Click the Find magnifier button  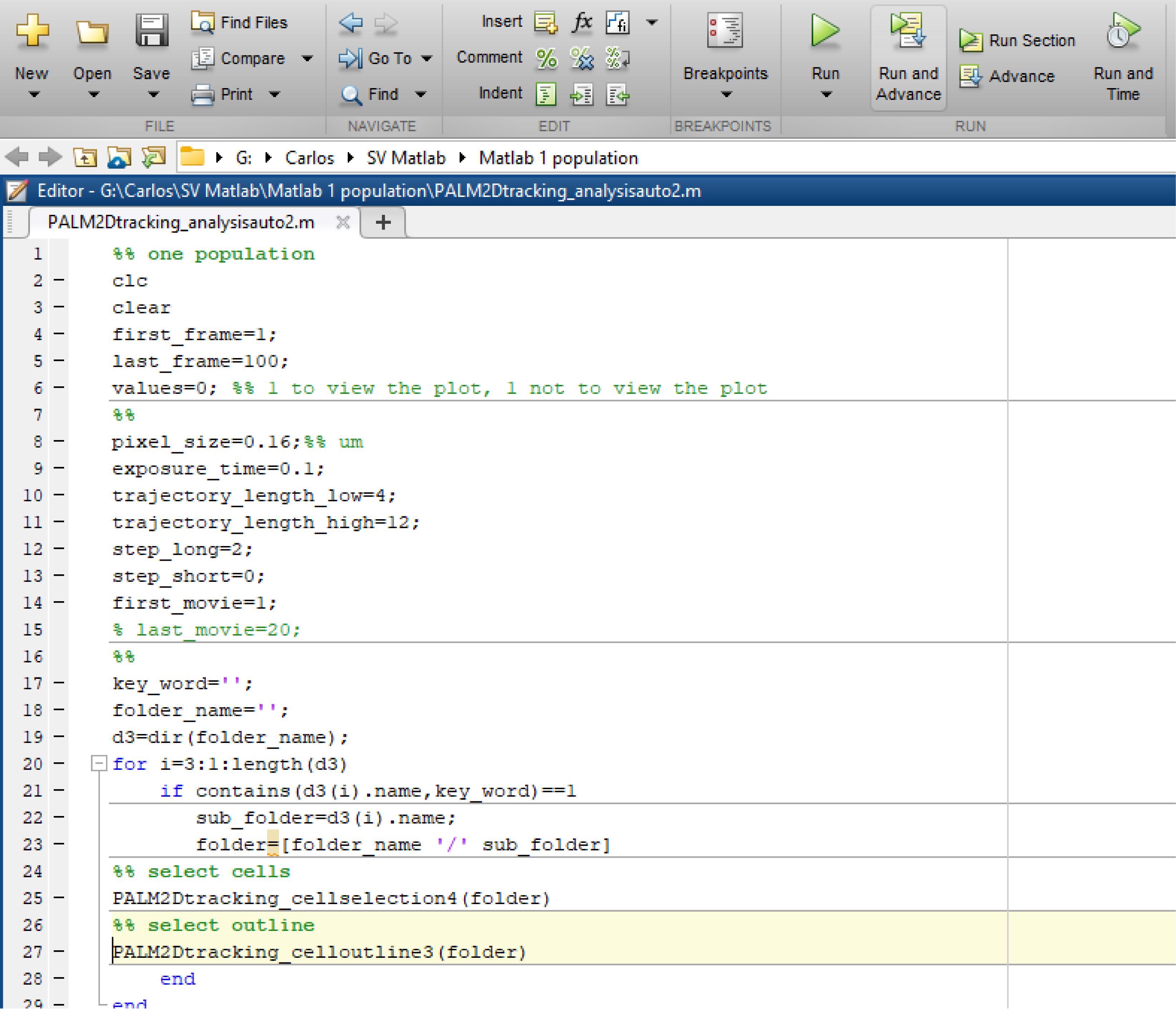[x=370, y=94]
